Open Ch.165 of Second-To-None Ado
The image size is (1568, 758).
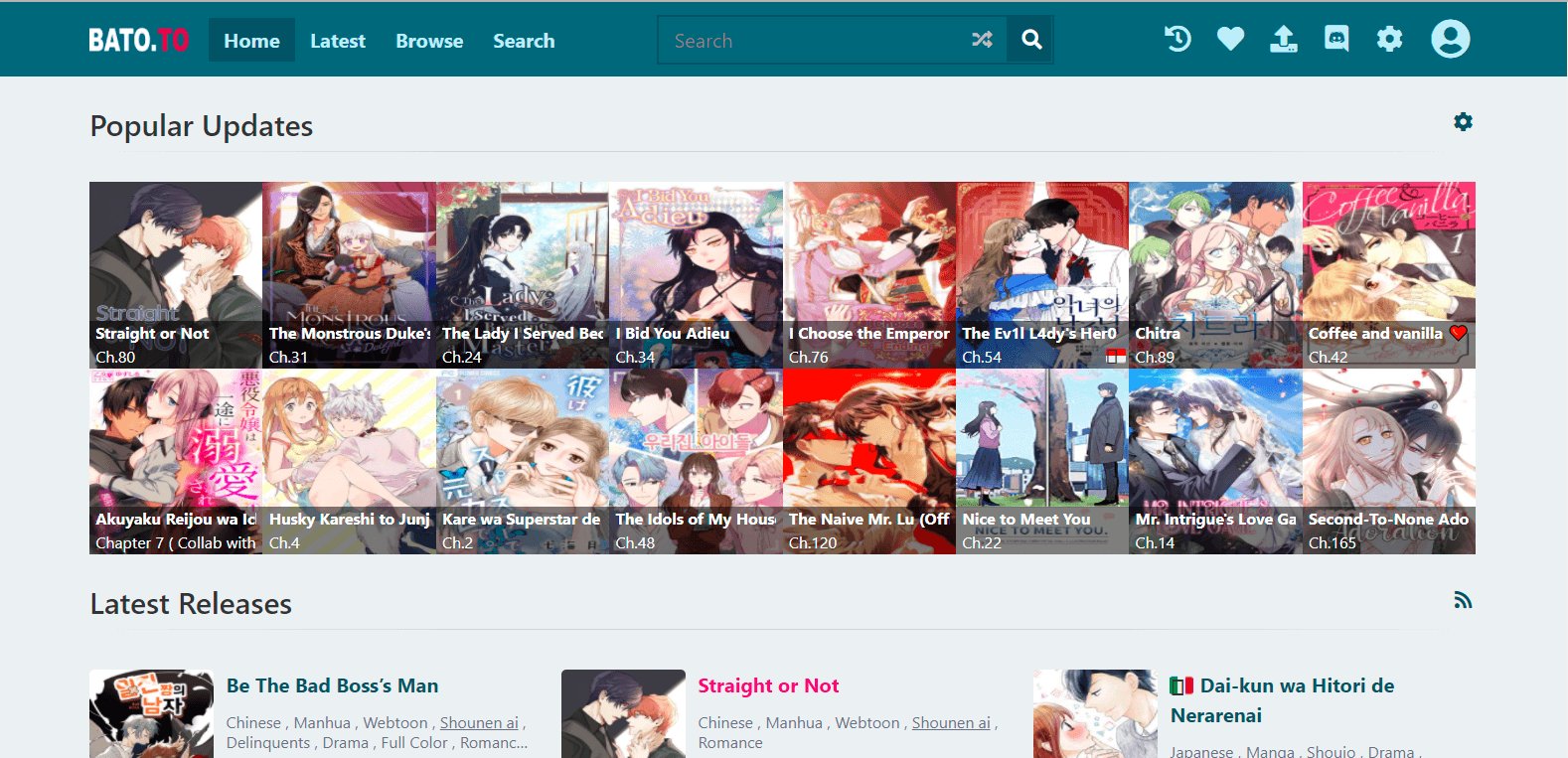(x=1333, y=543)
